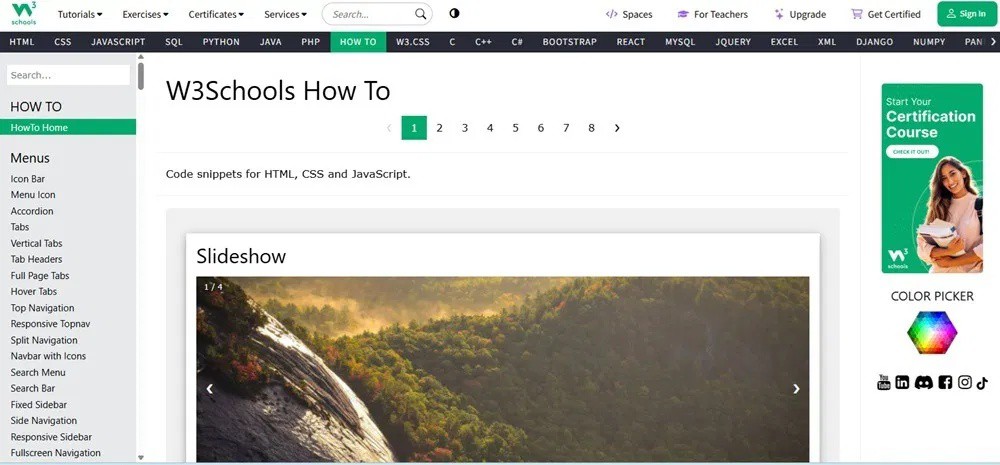The width and height of the screenshot is (1000, 465).
Task: Click the Sign In button
Action: (966, 14)
